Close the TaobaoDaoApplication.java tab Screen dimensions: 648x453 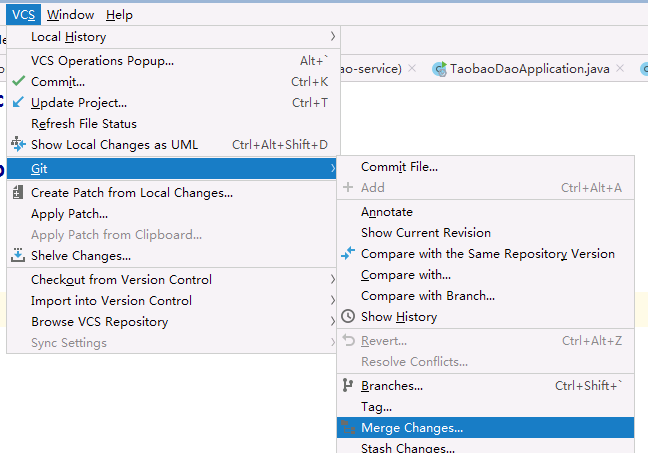(620, 68)
